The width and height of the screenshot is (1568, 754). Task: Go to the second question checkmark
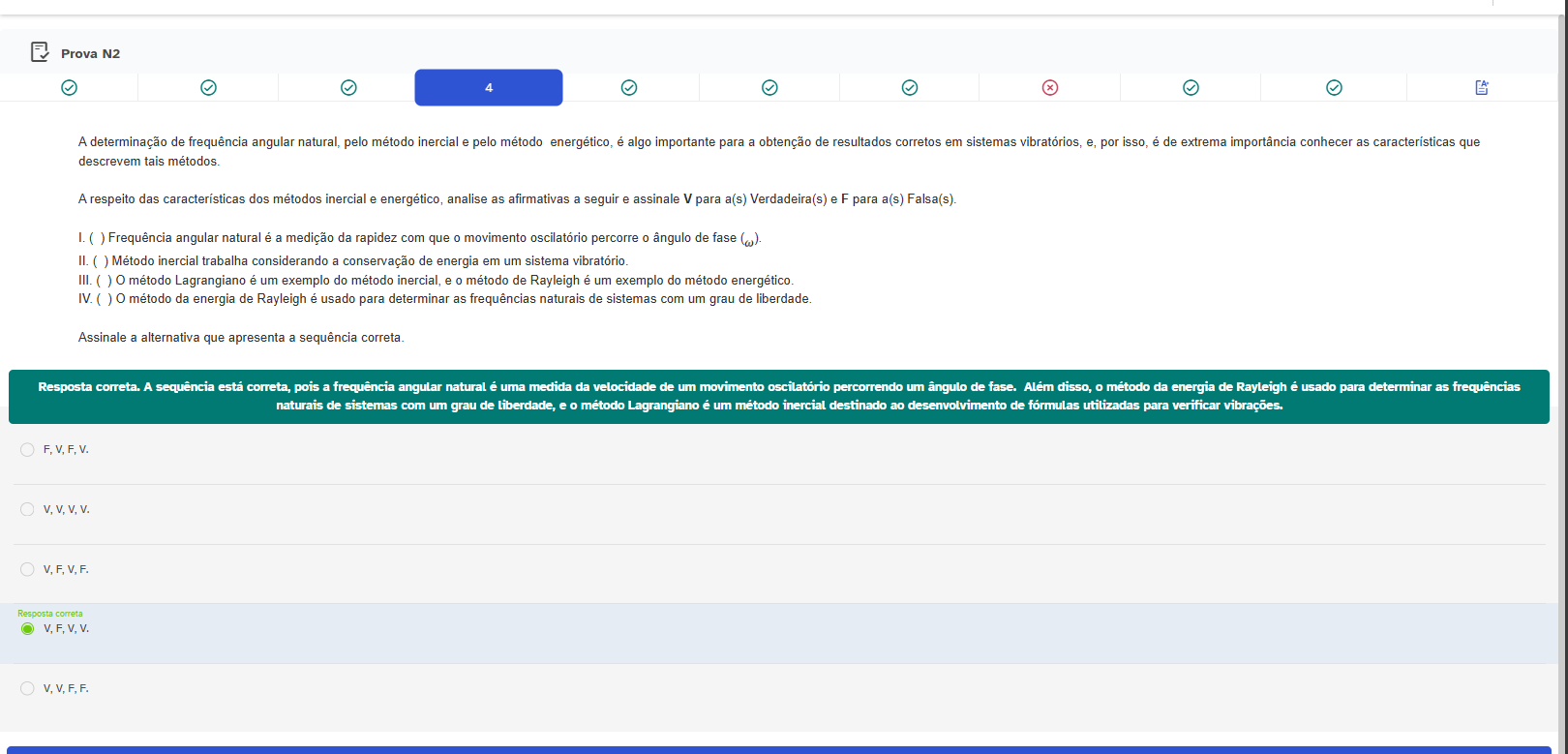(208, 88)
